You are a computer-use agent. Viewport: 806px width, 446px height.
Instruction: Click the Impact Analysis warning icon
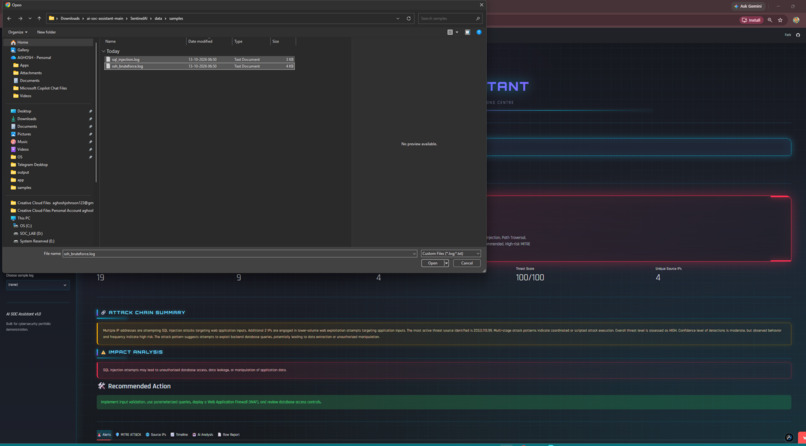point(103,352)
